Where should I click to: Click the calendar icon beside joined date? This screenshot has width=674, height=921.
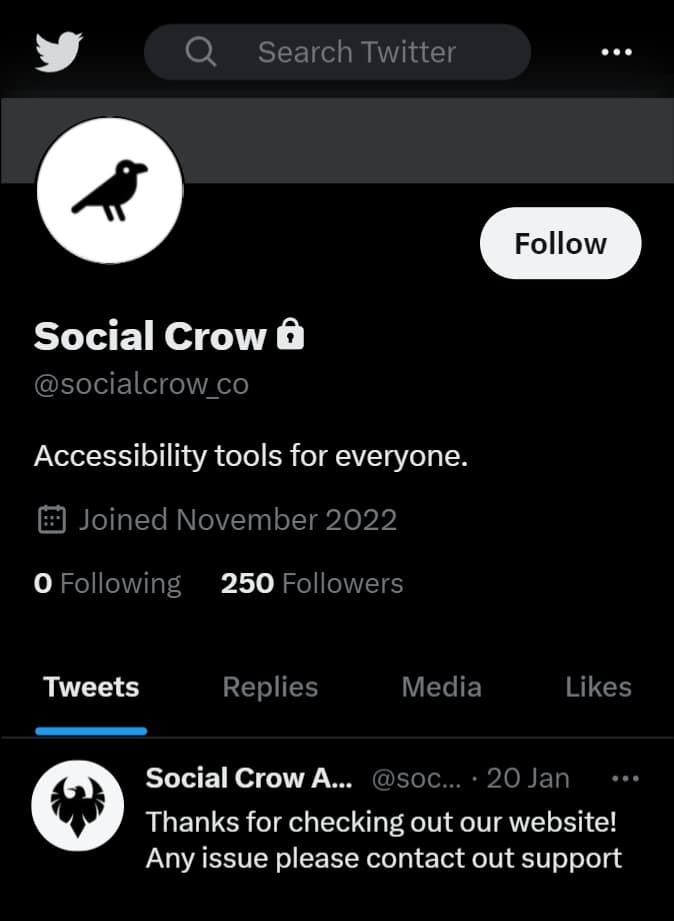(x=53, y=519)
